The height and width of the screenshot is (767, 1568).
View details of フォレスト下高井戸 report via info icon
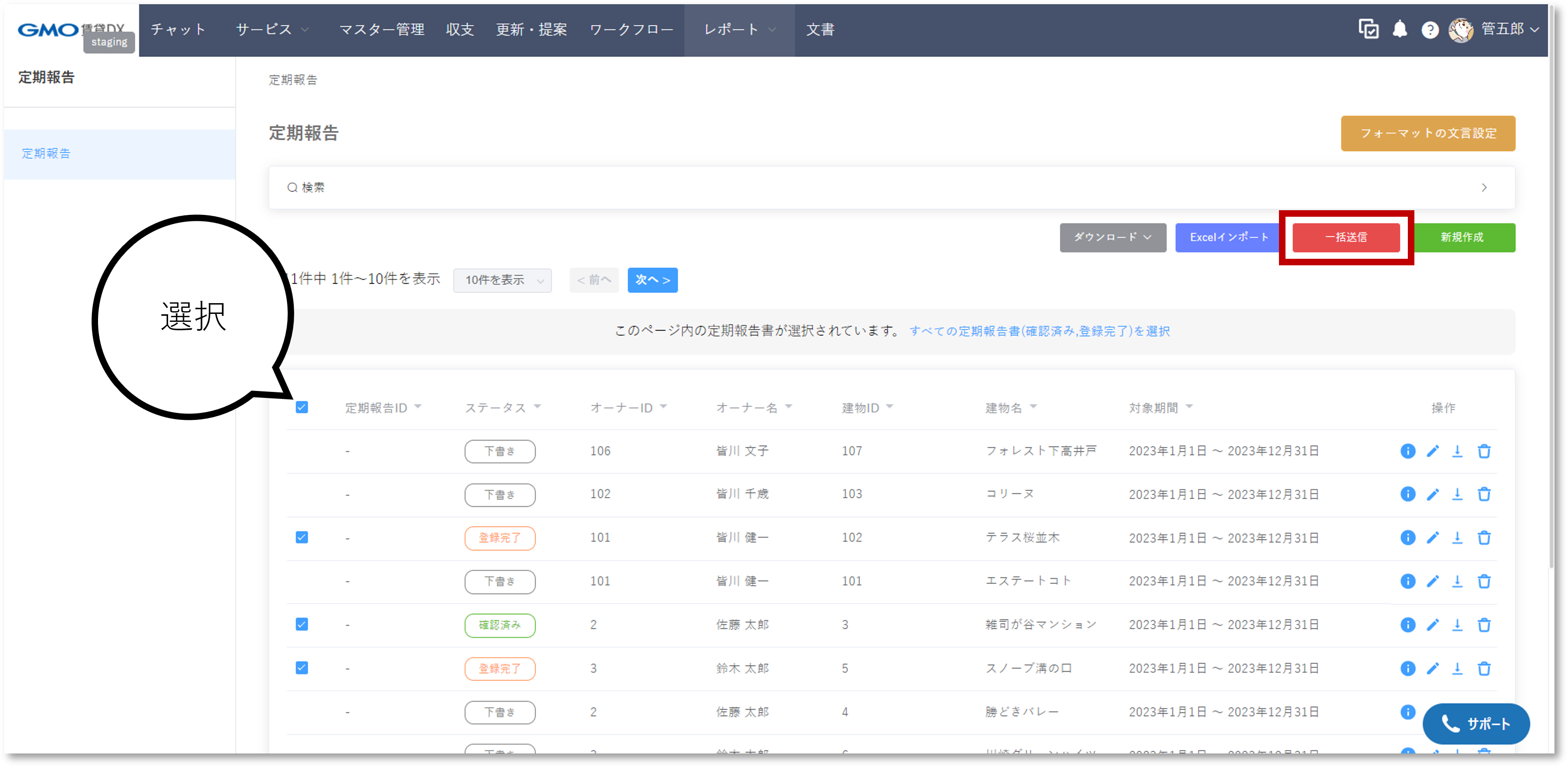coord(1407,451)
